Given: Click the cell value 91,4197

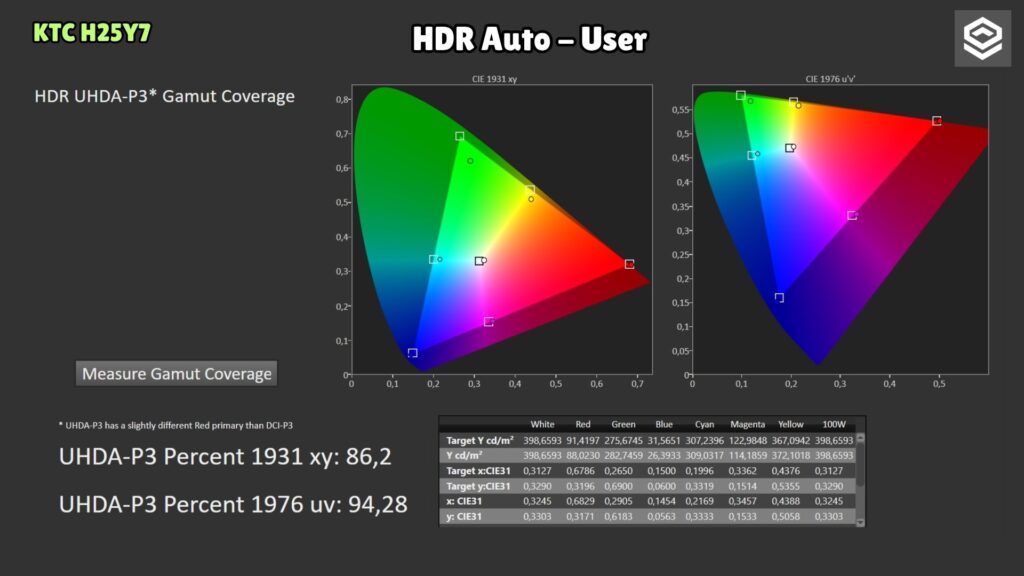Looking at the screenshot, I should (x=583, y=440).
